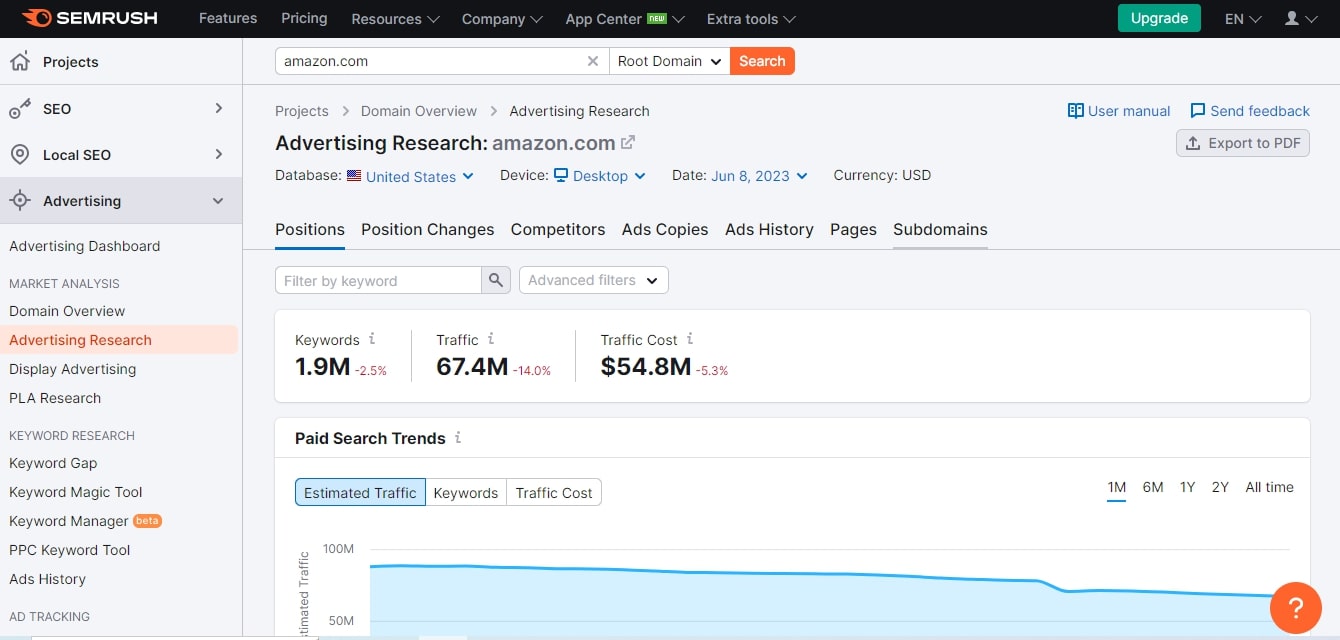Open Keyword Gap in sidebar

coord(53,463)
